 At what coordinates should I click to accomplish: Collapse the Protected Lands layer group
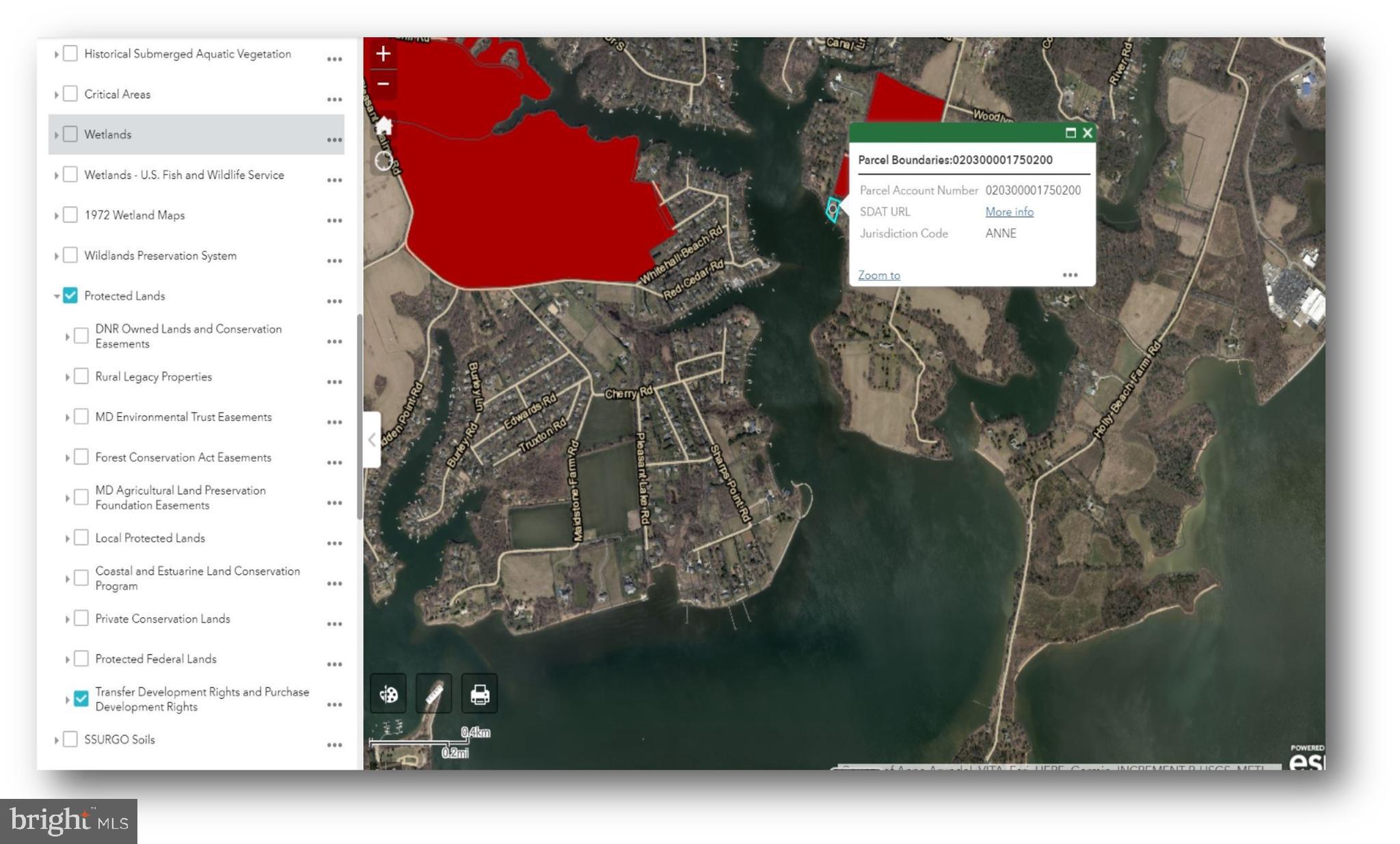[56, 296]
